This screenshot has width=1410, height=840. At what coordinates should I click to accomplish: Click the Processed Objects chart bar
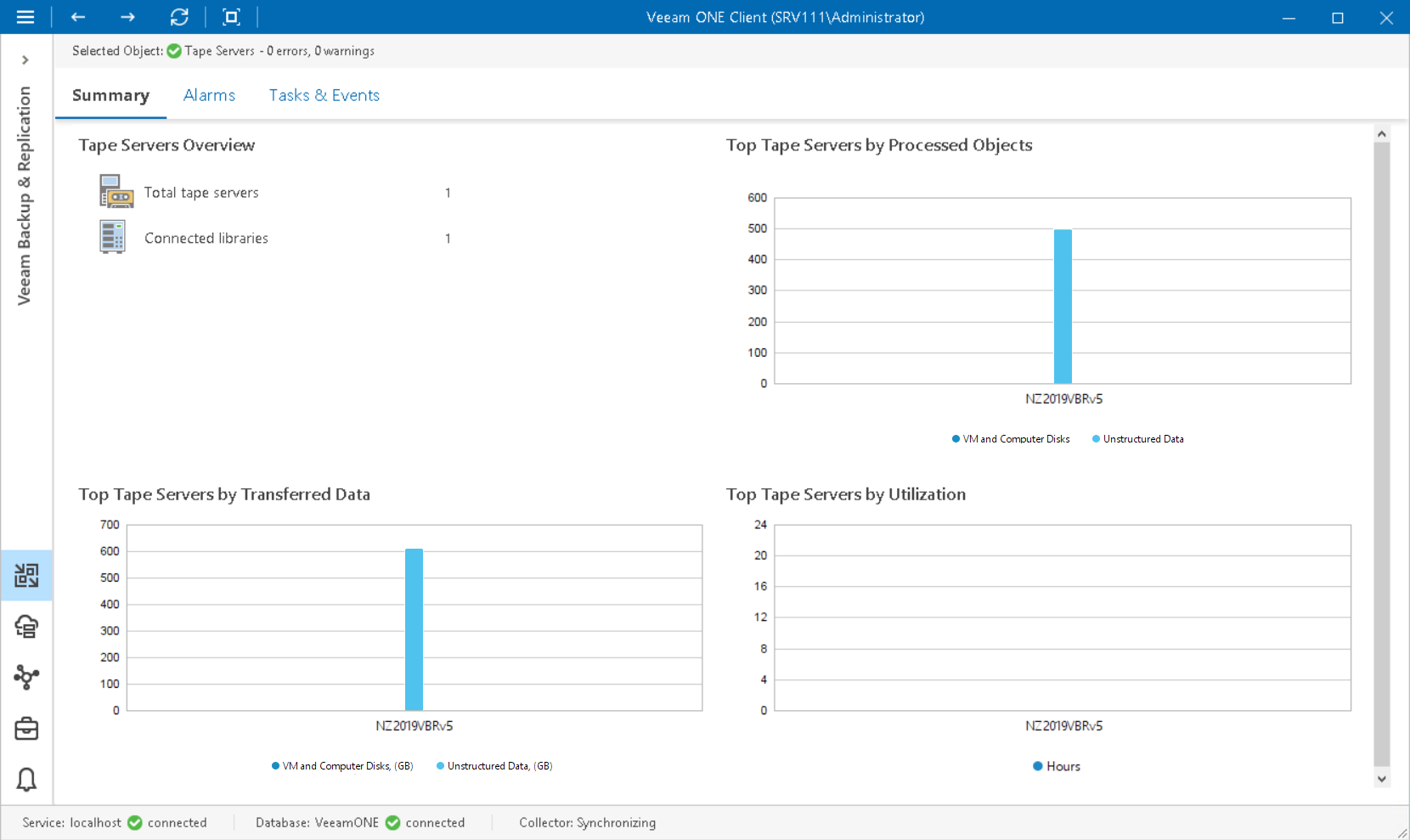1063,307
